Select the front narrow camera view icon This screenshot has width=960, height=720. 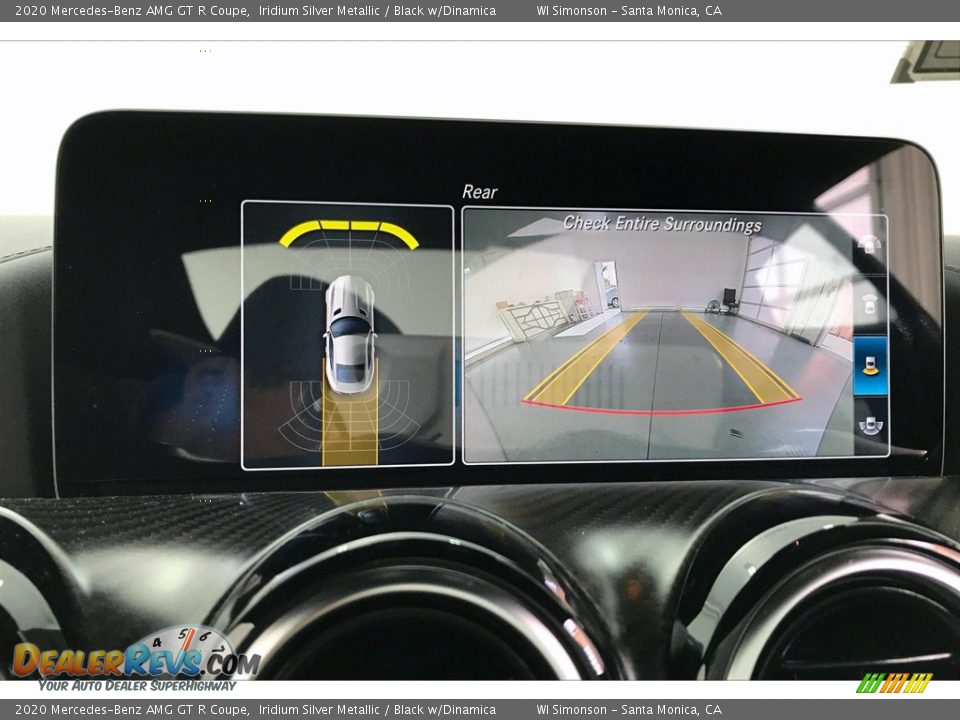tap(870, 304)
